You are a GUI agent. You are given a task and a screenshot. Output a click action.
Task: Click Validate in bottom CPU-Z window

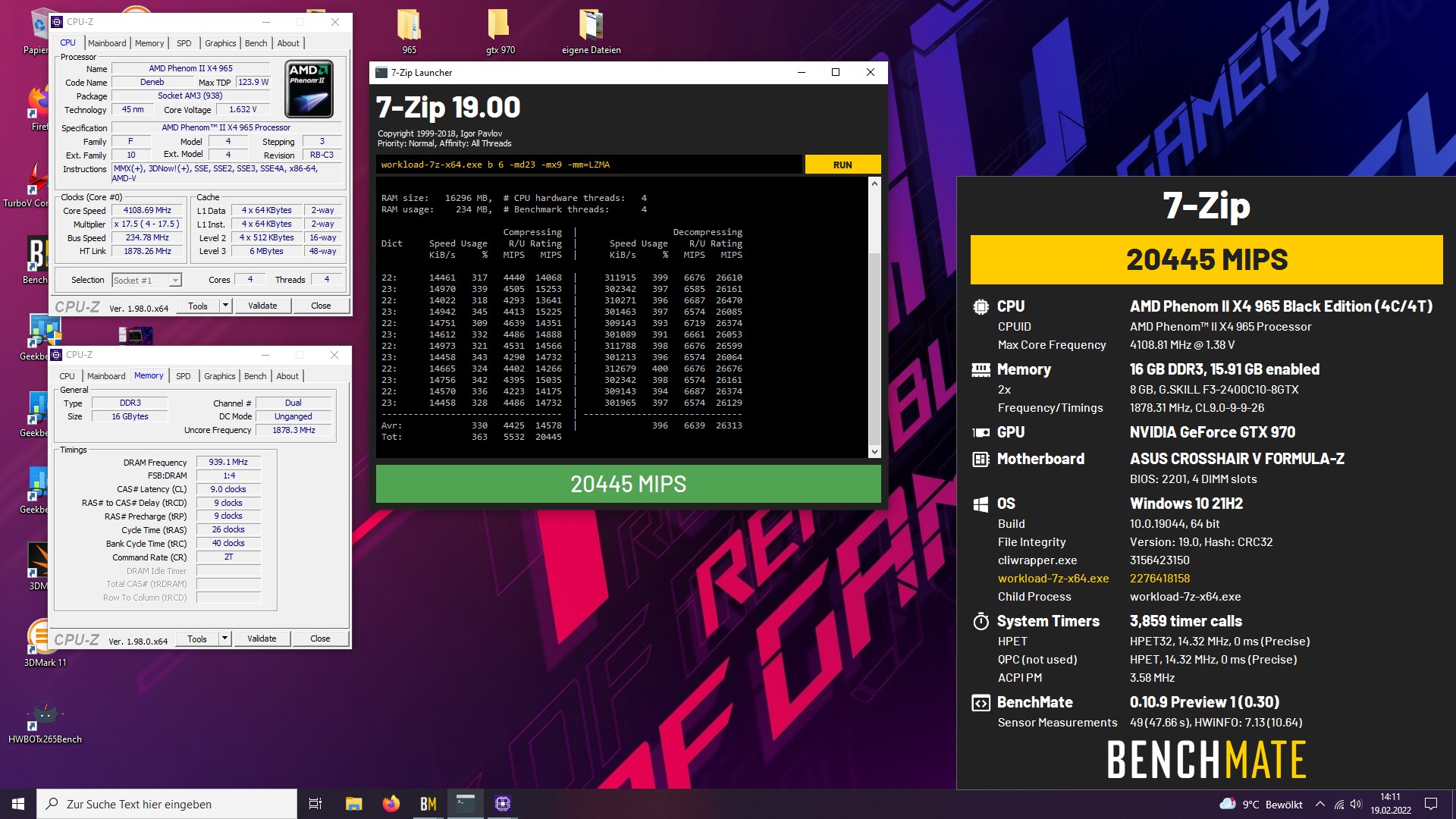(x=262, y=639)
